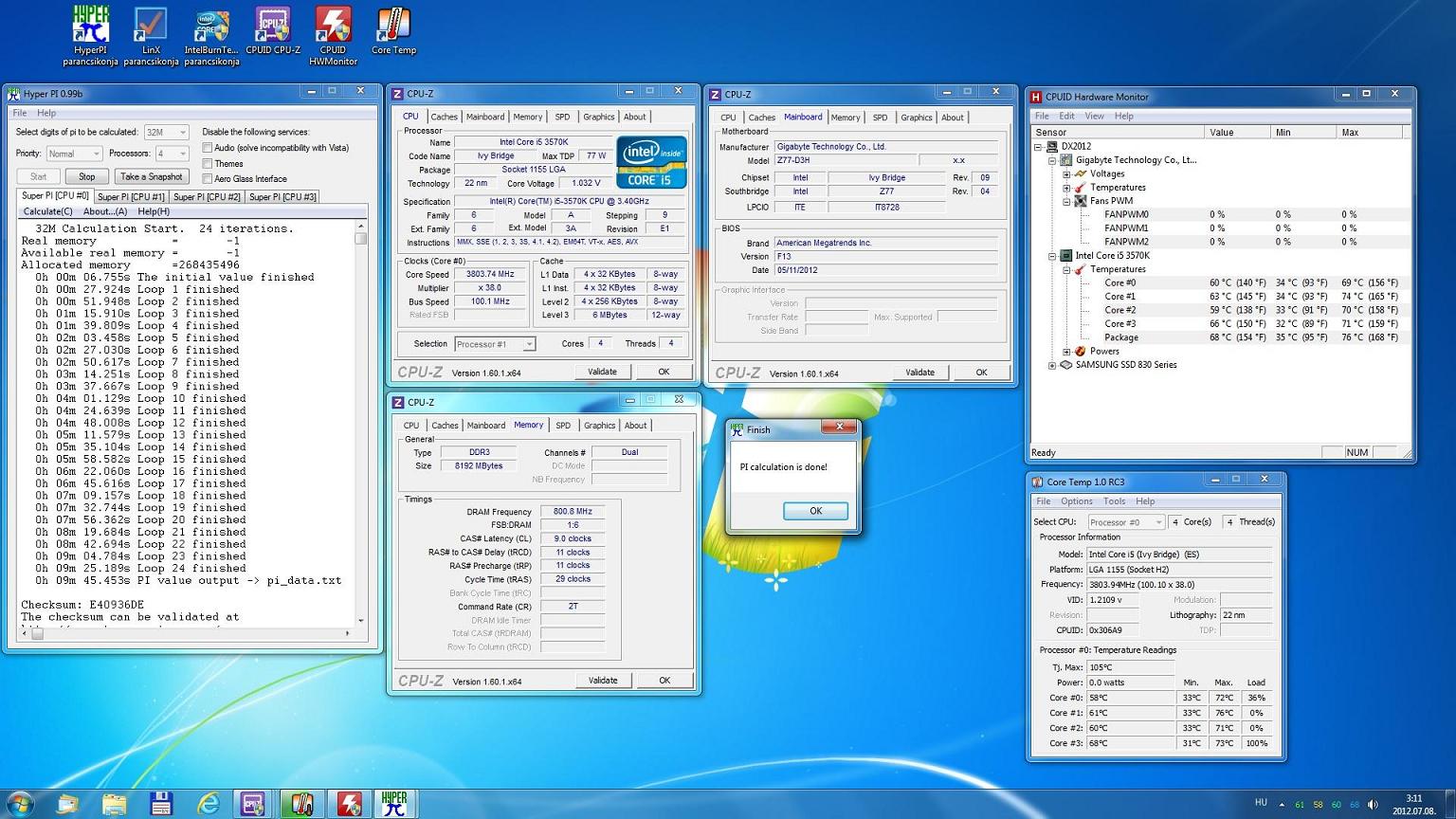Close the Finish dialog with X

click(x=839, y=428)
